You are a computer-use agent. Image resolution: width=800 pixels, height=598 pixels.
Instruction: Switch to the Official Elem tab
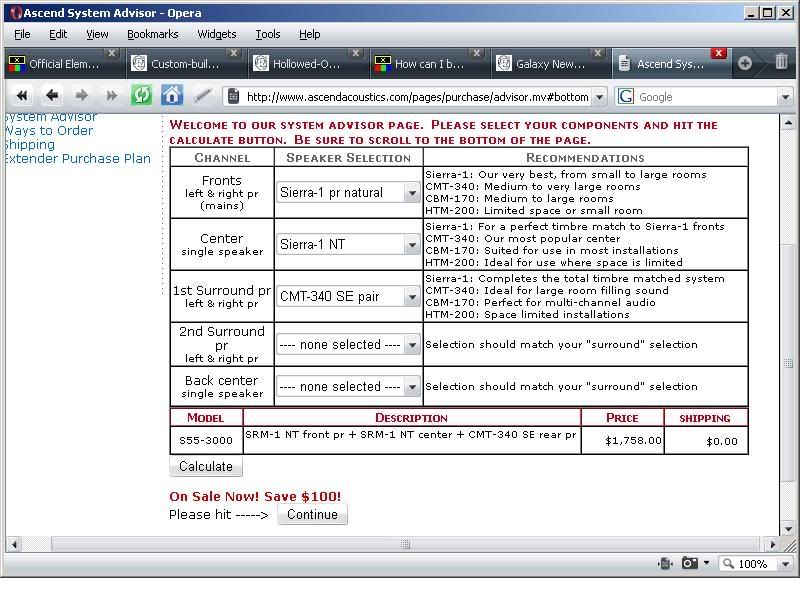click(x=63, y=64)
